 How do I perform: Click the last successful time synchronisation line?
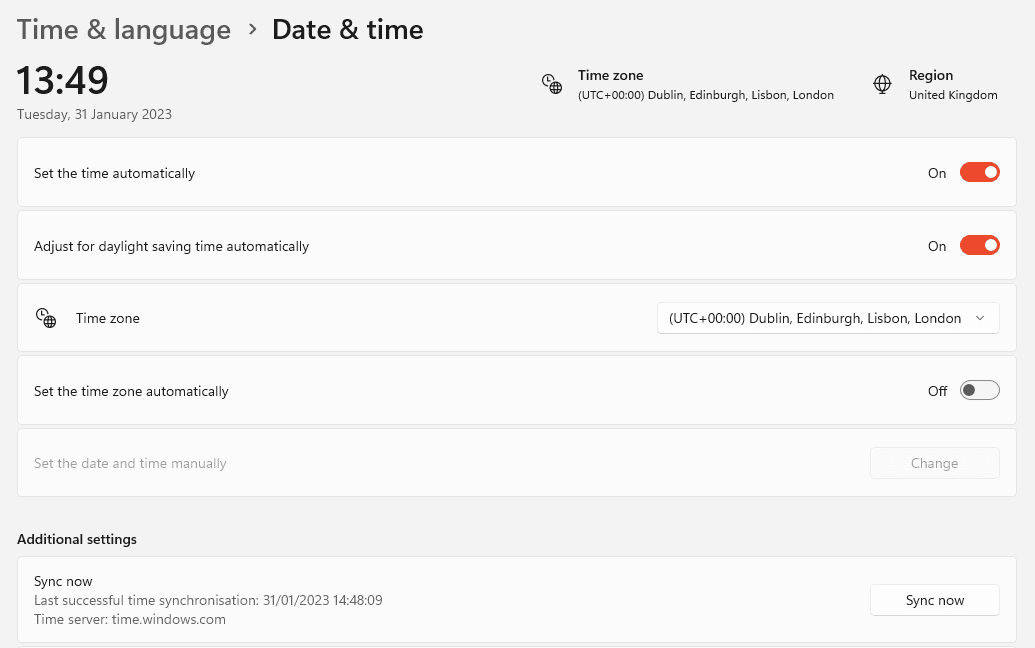[208, 600]
